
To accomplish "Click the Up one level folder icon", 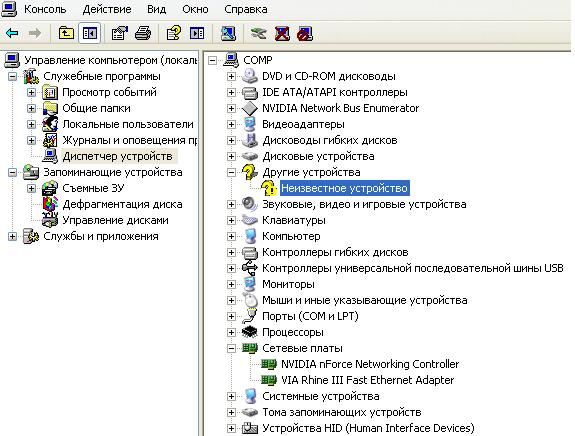I will (66, 33).
